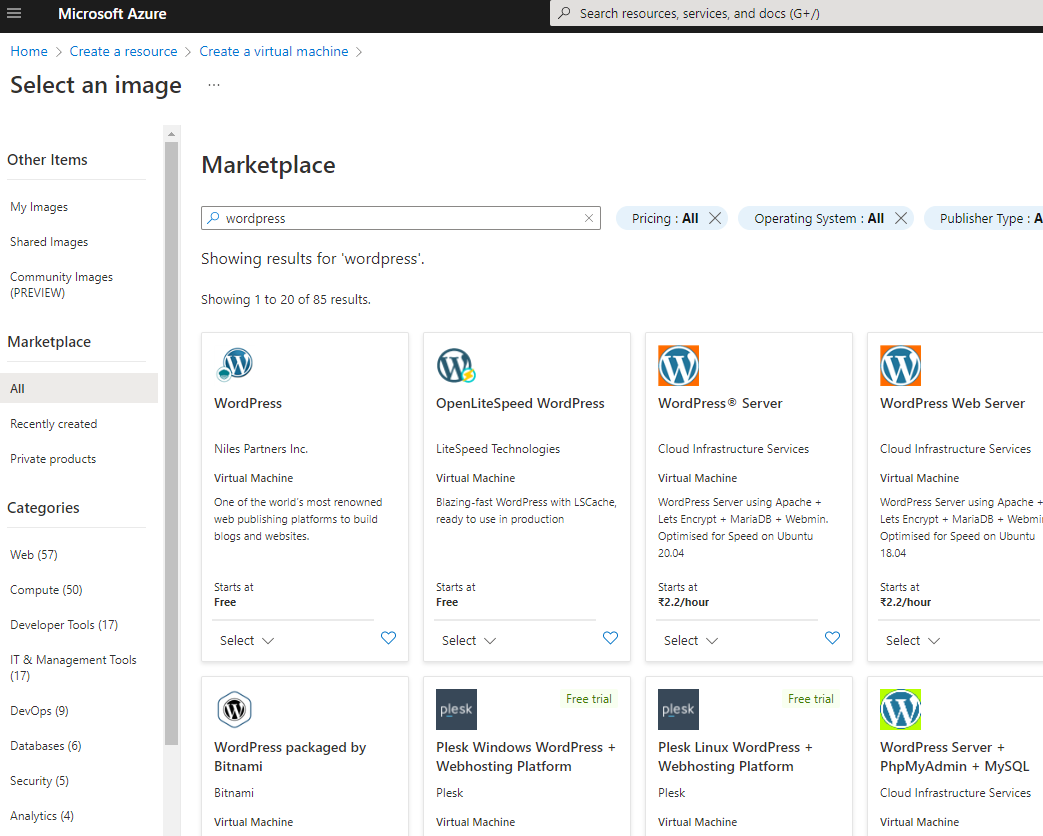Open the WordPress Web Server title
The height and width of the screenshot is (836, 1043).
click(953, 404)
